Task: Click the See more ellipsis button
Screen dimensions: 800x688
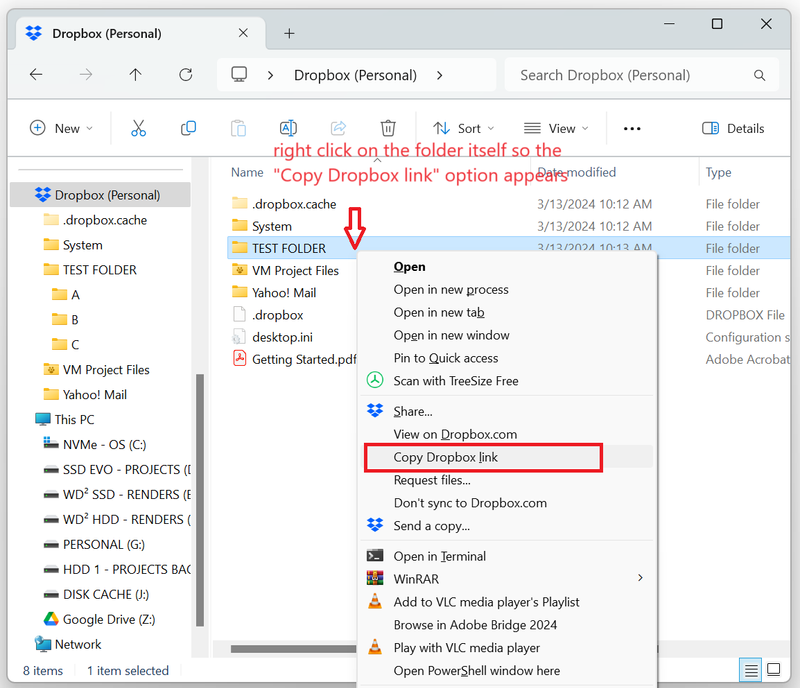Action: click(631, 128)
